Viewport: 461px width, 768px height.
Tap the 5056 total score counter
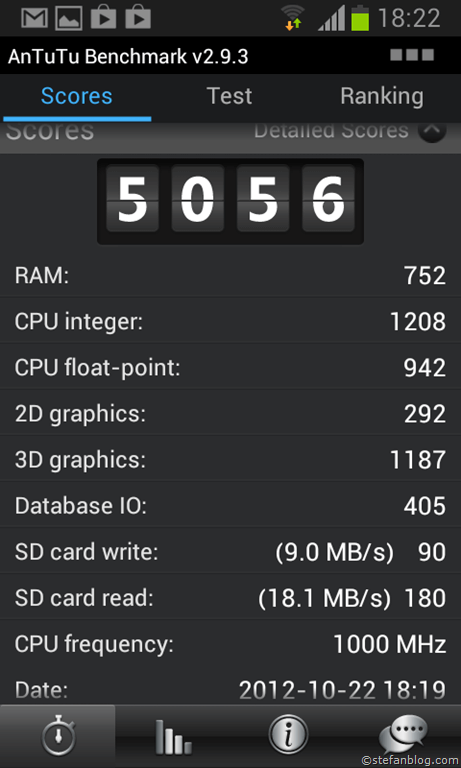pyautogui.click(x=230, y=201)
